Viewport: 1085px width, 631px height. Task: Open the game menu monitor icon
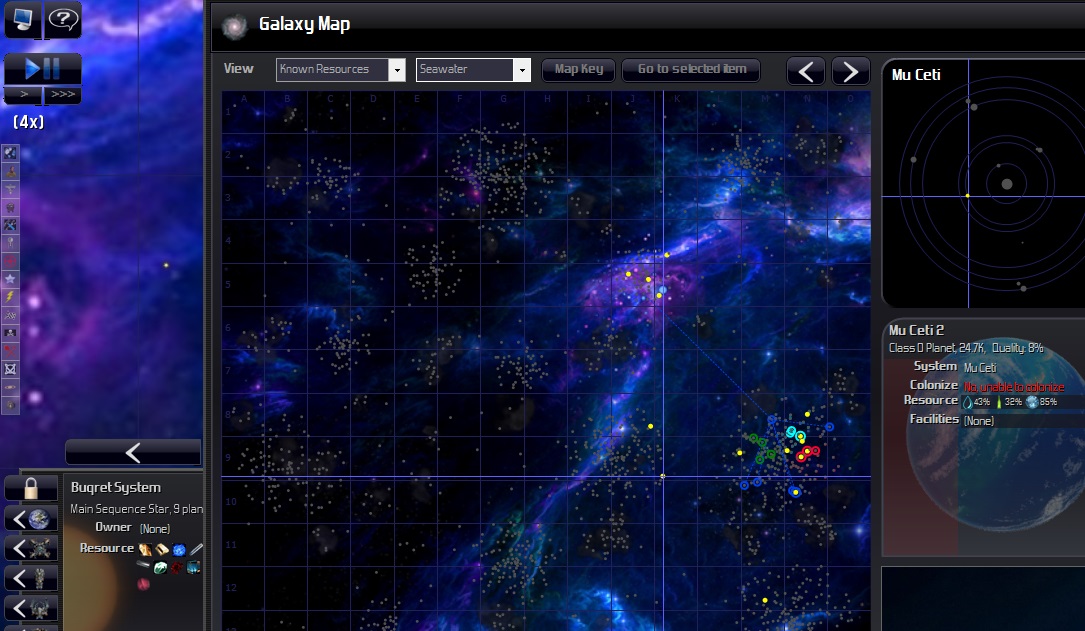[x=22, y=19]
